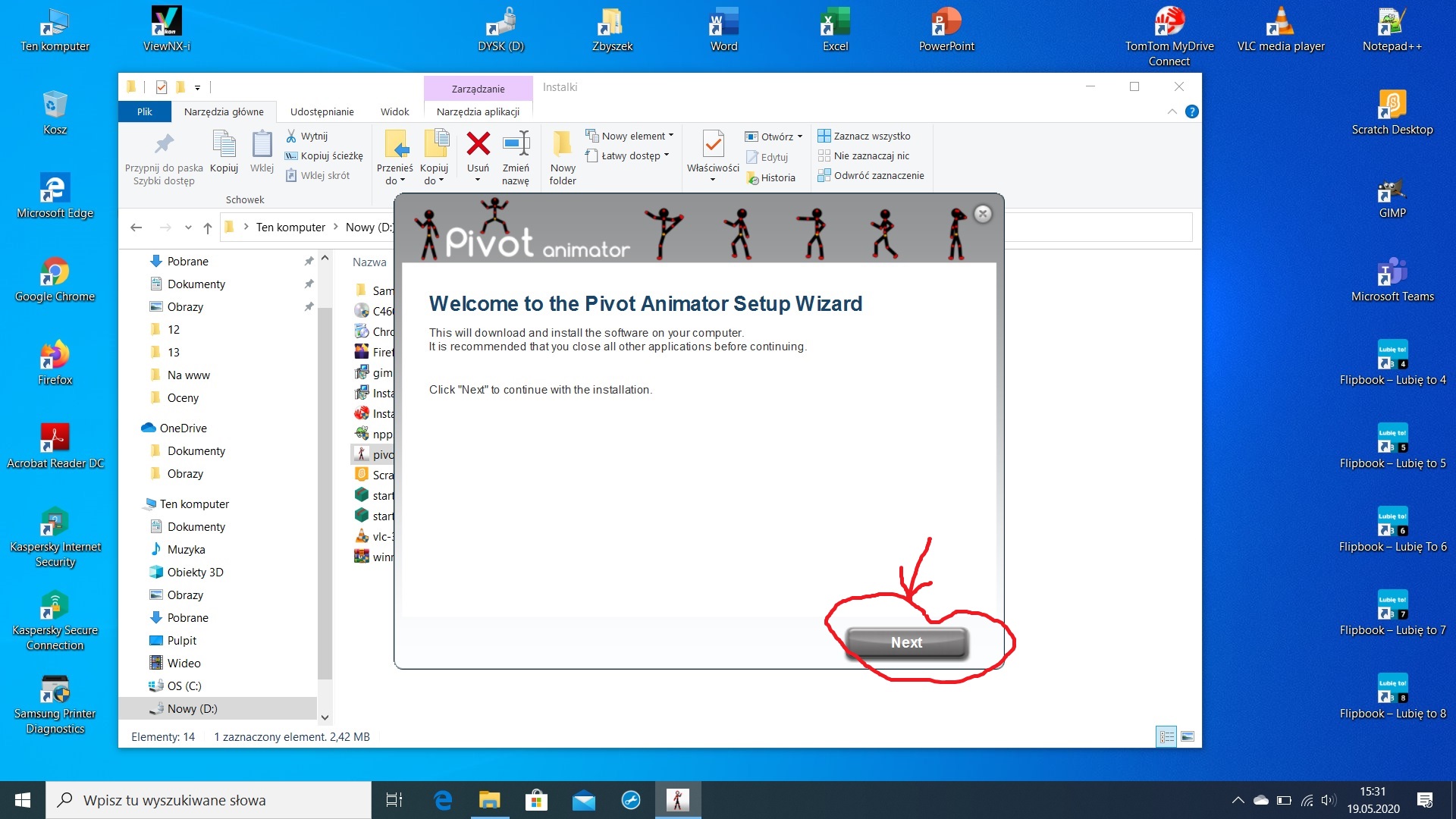Go up one folder level arrow
This screenshot has height=819, width=1456.
click(x=208, y=227)
